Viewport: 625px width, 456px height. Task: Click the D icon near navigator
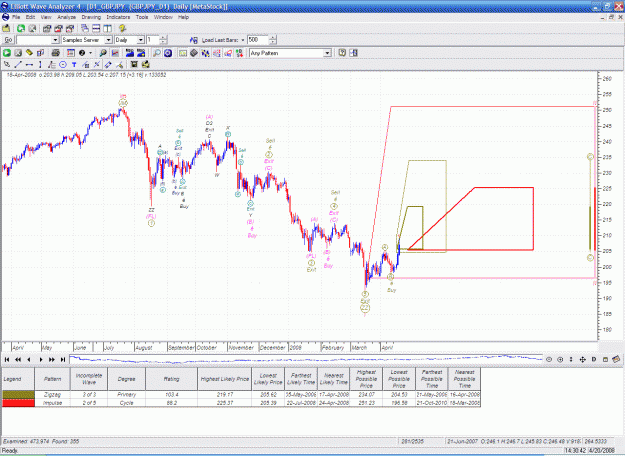pyautogui.click(x=594, y=360)
